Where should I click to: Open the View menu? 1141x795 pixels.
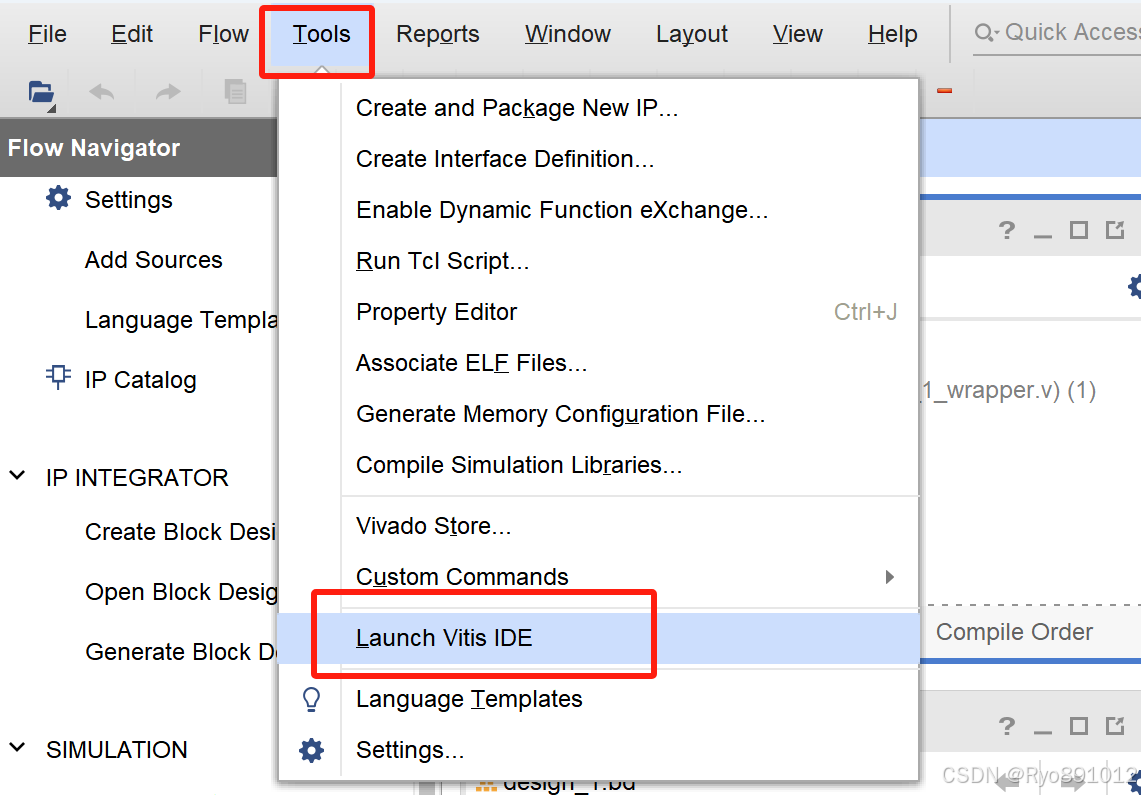click(x=798, y=34)
